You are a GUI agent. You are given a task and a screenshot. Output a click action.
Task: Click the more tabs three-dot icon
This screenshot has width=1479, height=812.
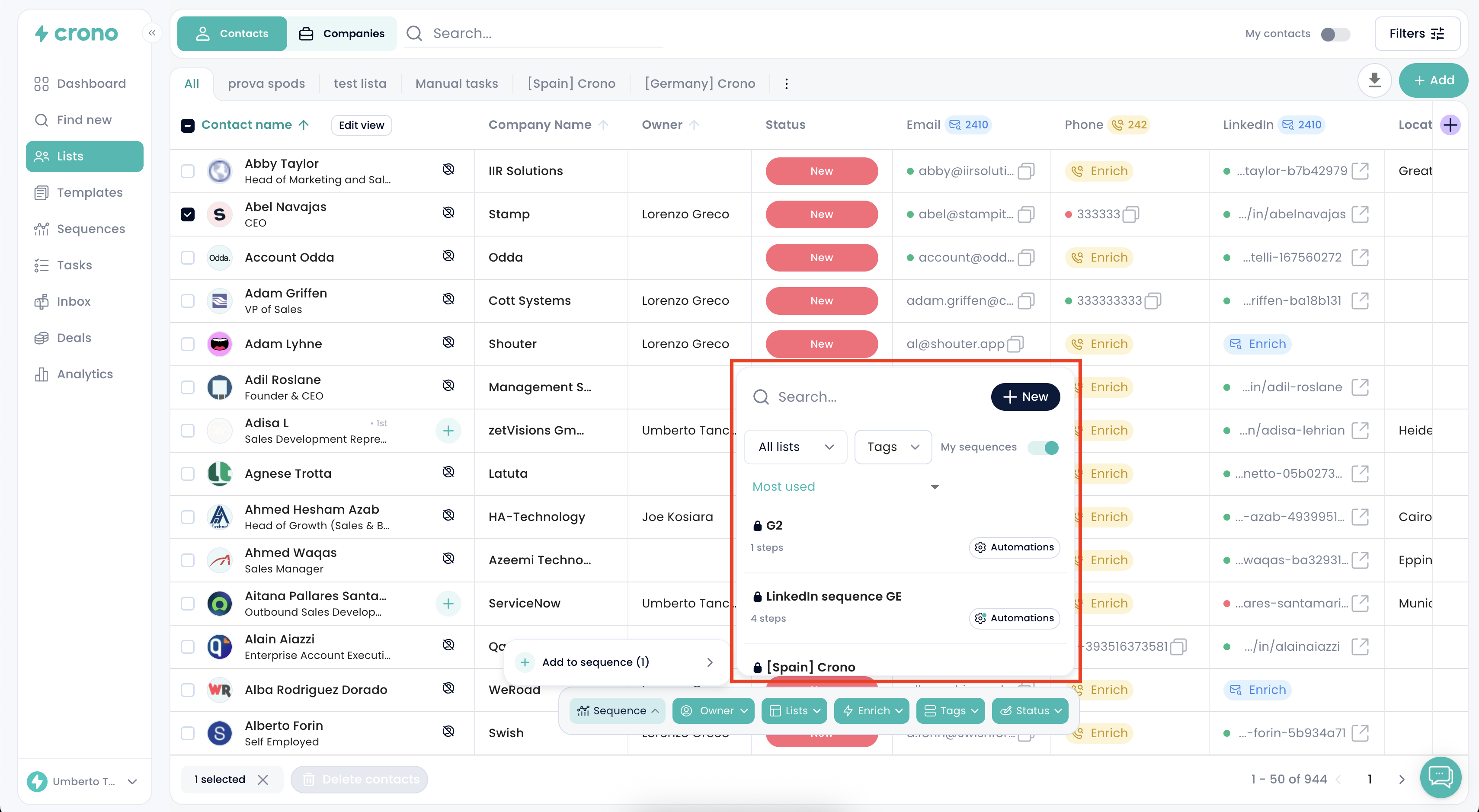coord(787,84)
